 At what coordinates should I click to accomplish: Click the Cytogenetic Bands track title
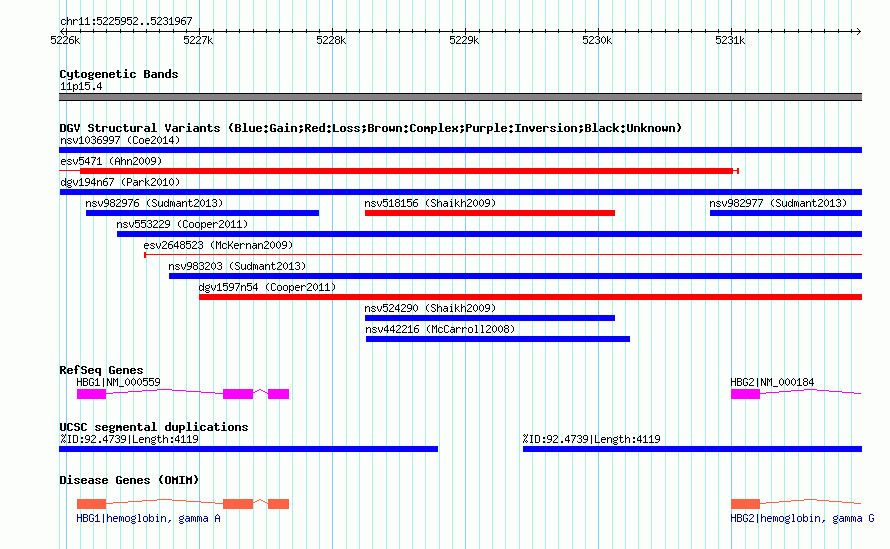point(119,74)
